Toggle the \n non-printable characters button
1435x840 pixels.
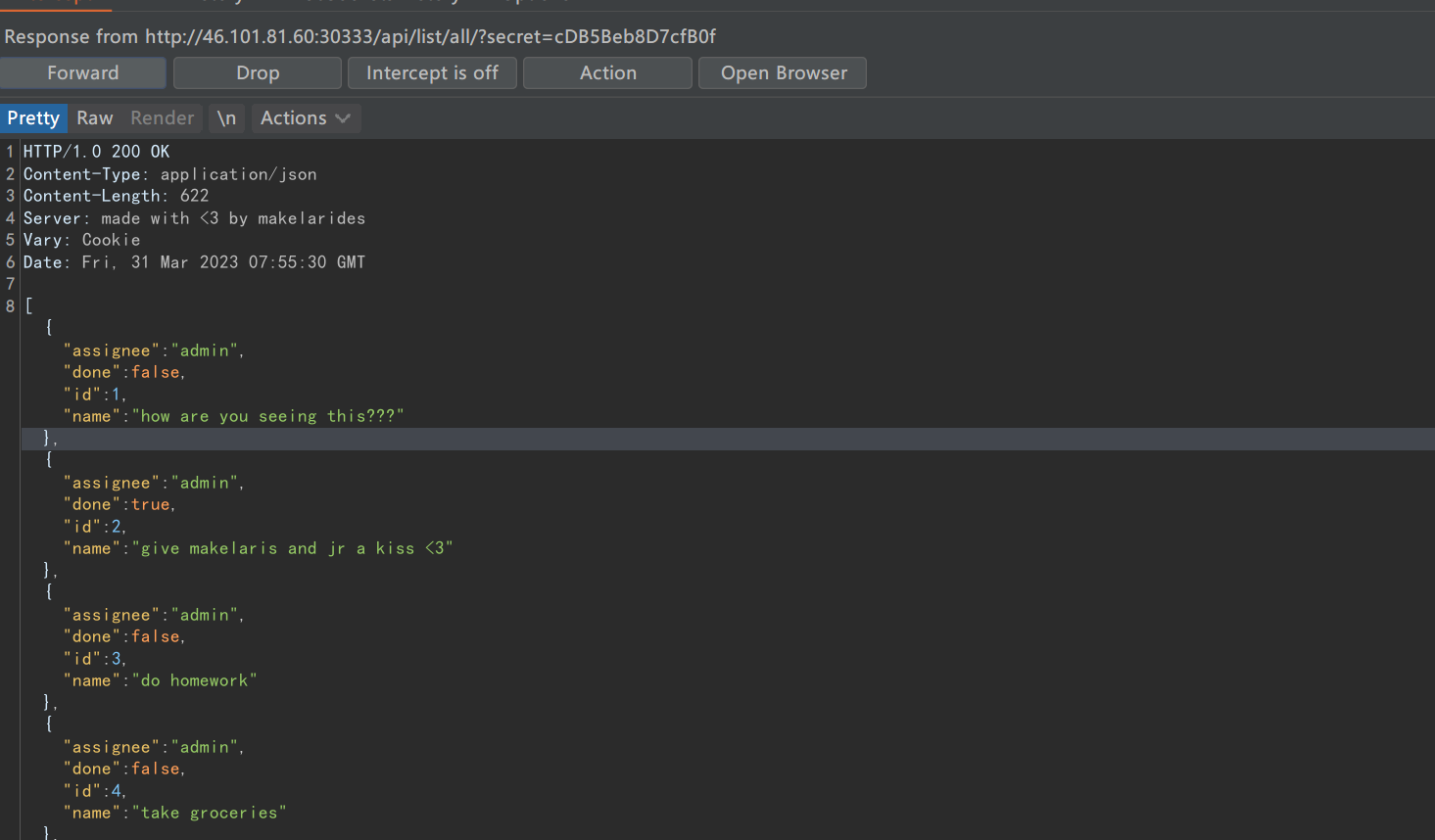[x=227, y=118]
